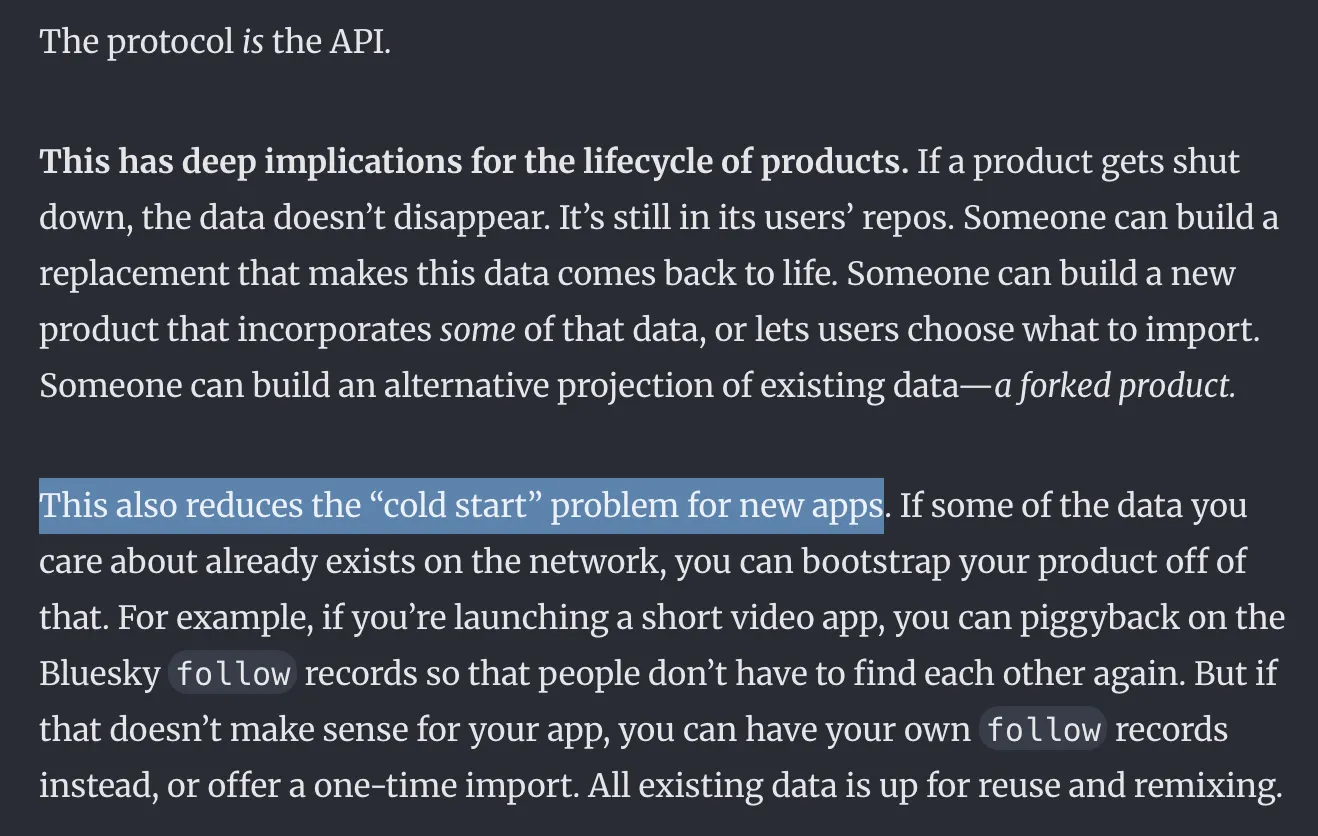
Task: Click the second 'follow' code after 'your own'
Action: click(1045, 729)
